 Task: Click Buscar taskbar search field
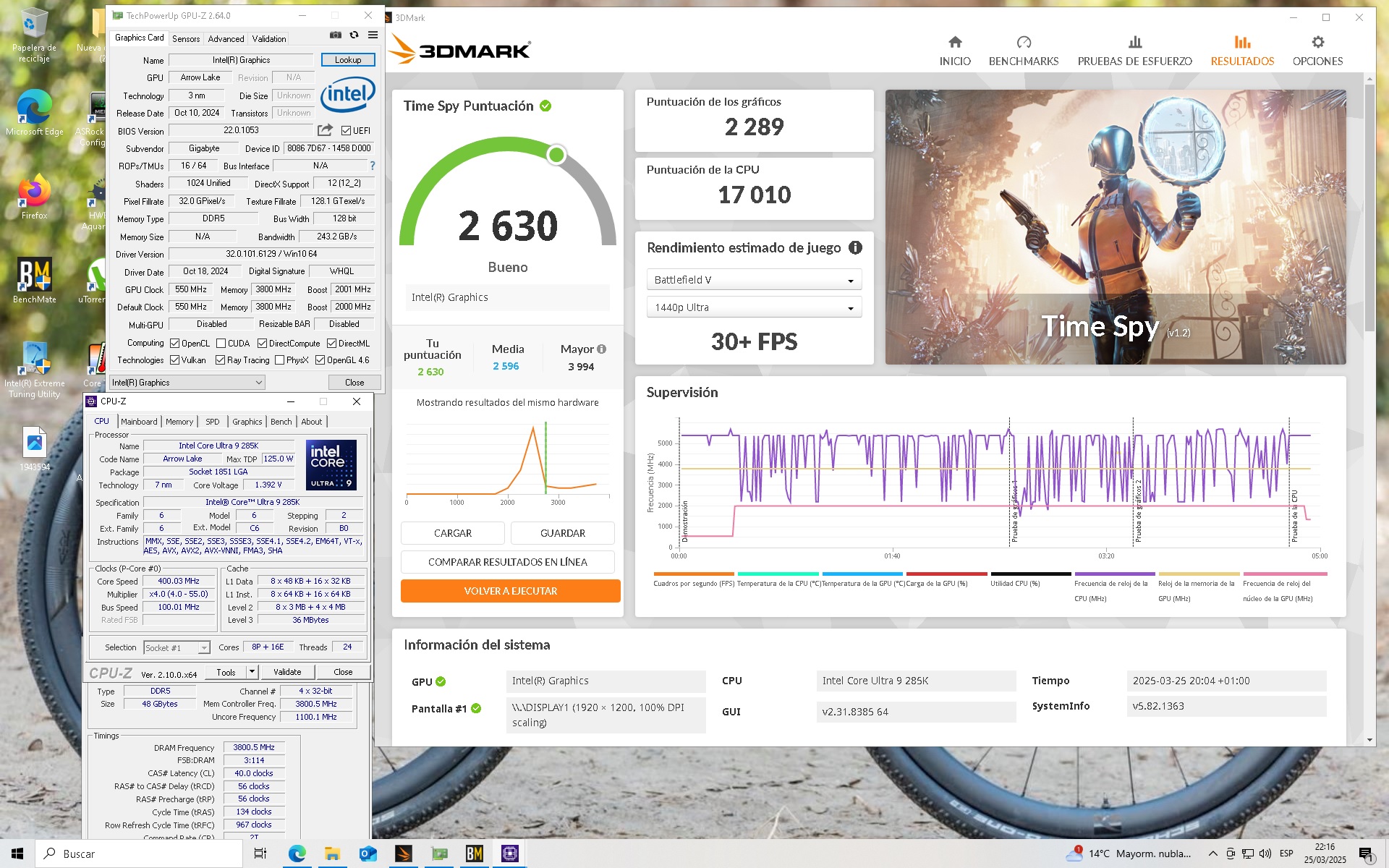tap(139, 854)
